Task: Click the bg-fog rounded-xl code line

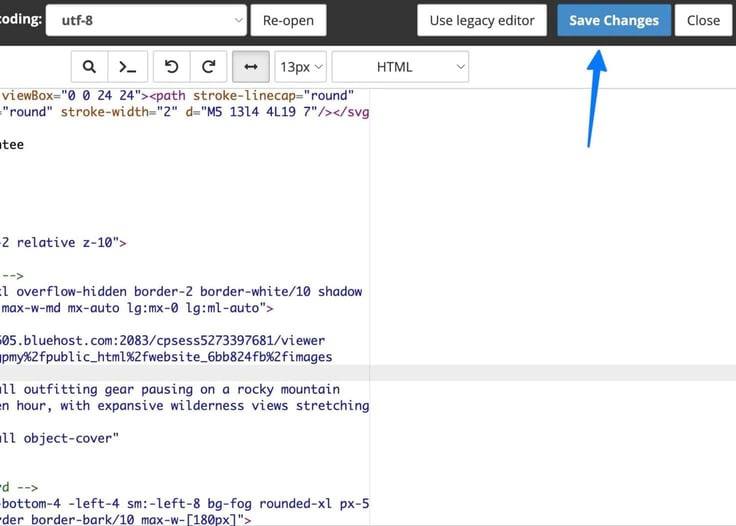Action: (184, 503)
